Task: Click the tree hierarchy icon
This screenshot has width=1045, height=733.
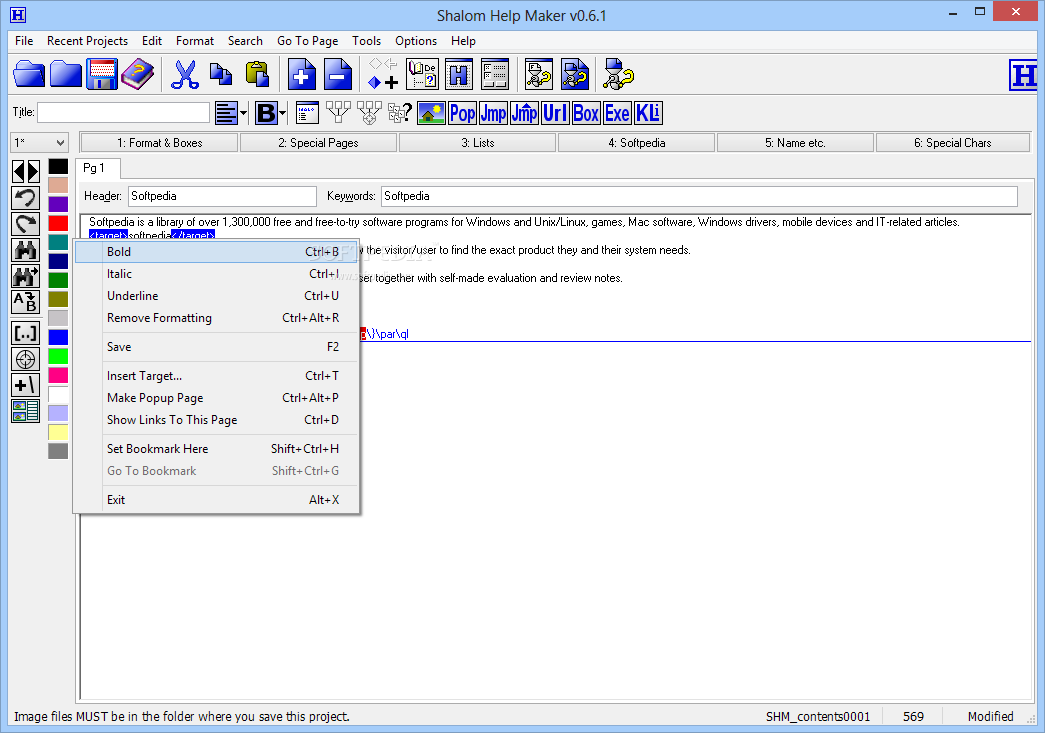Action: click(x=338, y=113)
